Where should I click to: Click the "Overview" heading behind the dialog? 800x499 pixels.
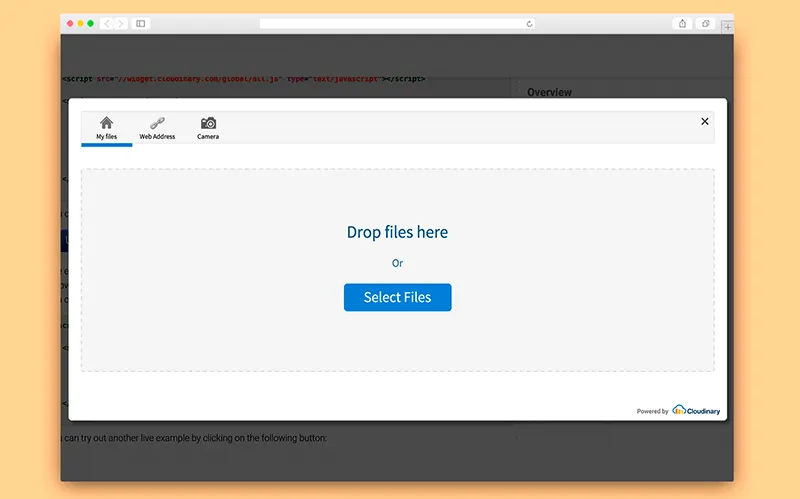point(549,92)
